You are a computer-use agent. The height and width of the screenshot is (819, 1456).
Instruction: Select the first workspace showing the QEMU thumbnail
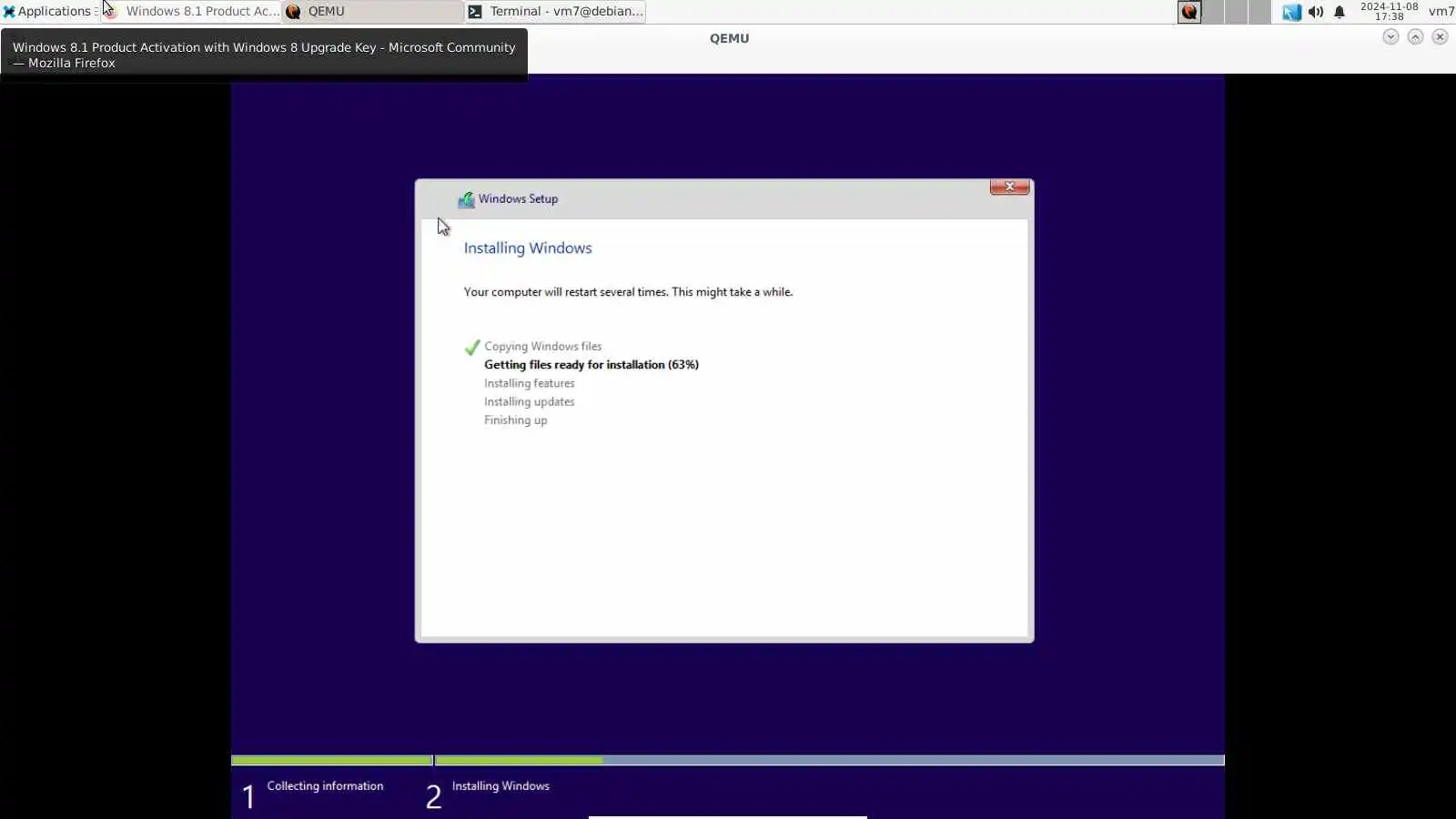point(1189,12)
